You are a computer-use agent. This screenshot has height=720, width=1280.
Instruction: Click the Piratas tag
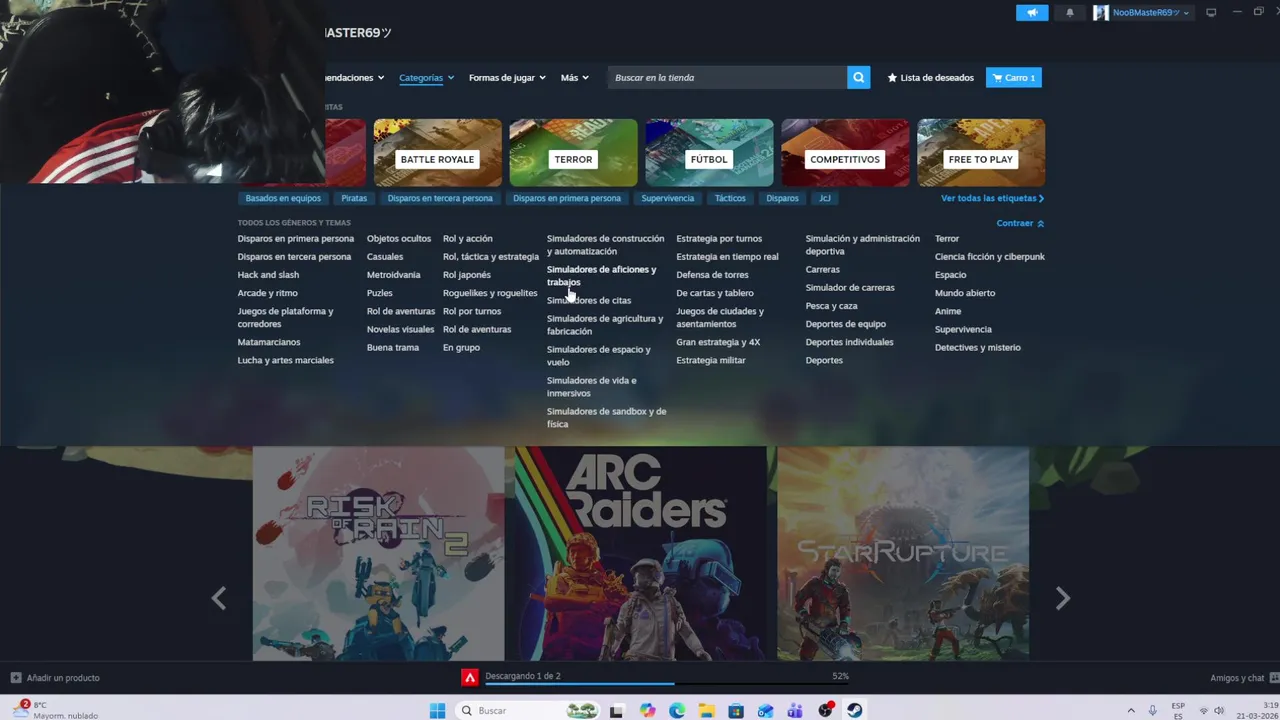tap(354, 198)
